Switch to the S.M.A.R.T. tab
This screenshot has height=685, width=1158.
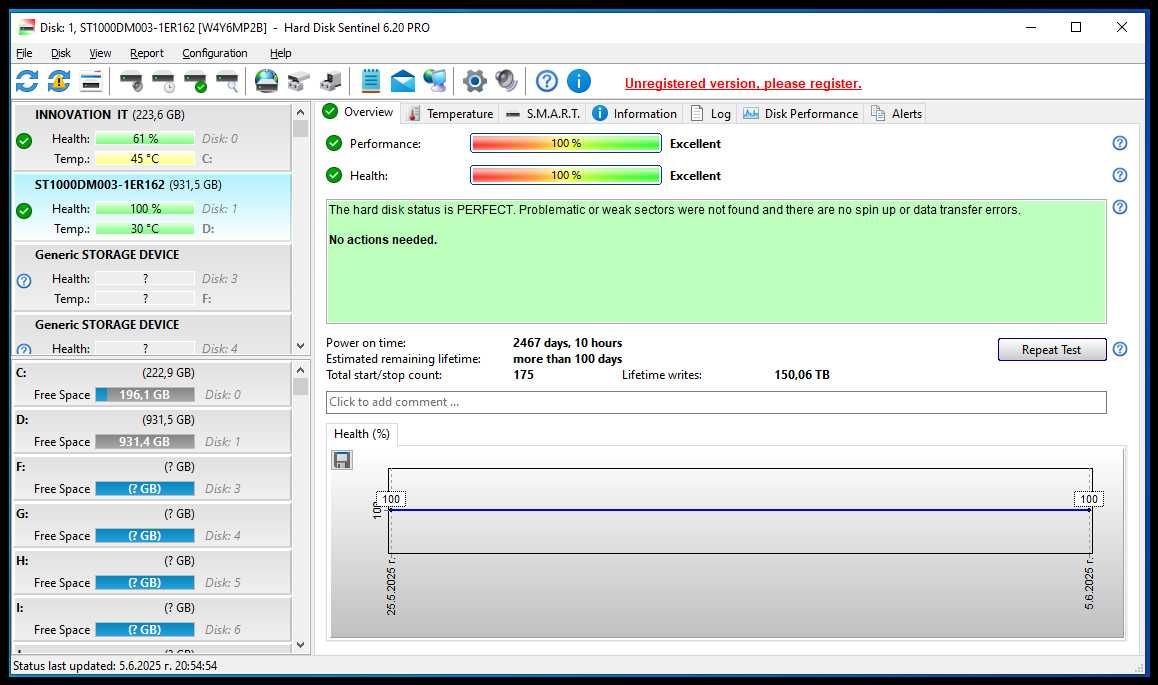543,114
